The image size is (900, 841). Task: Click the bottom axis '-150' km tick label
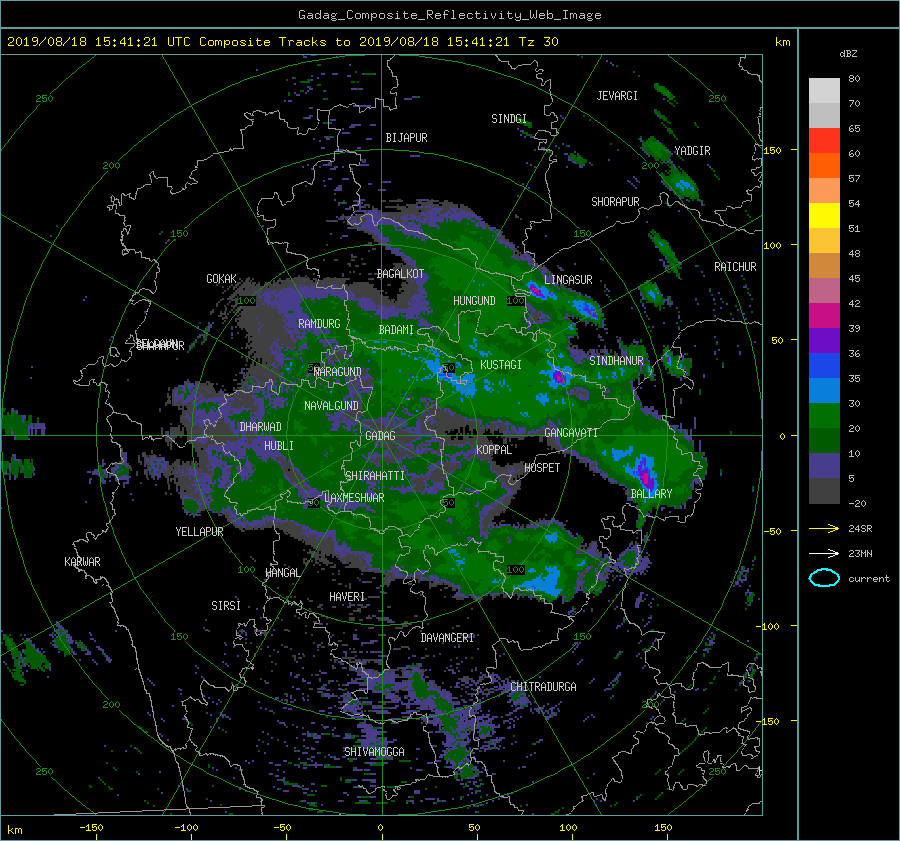click(91, 827)
